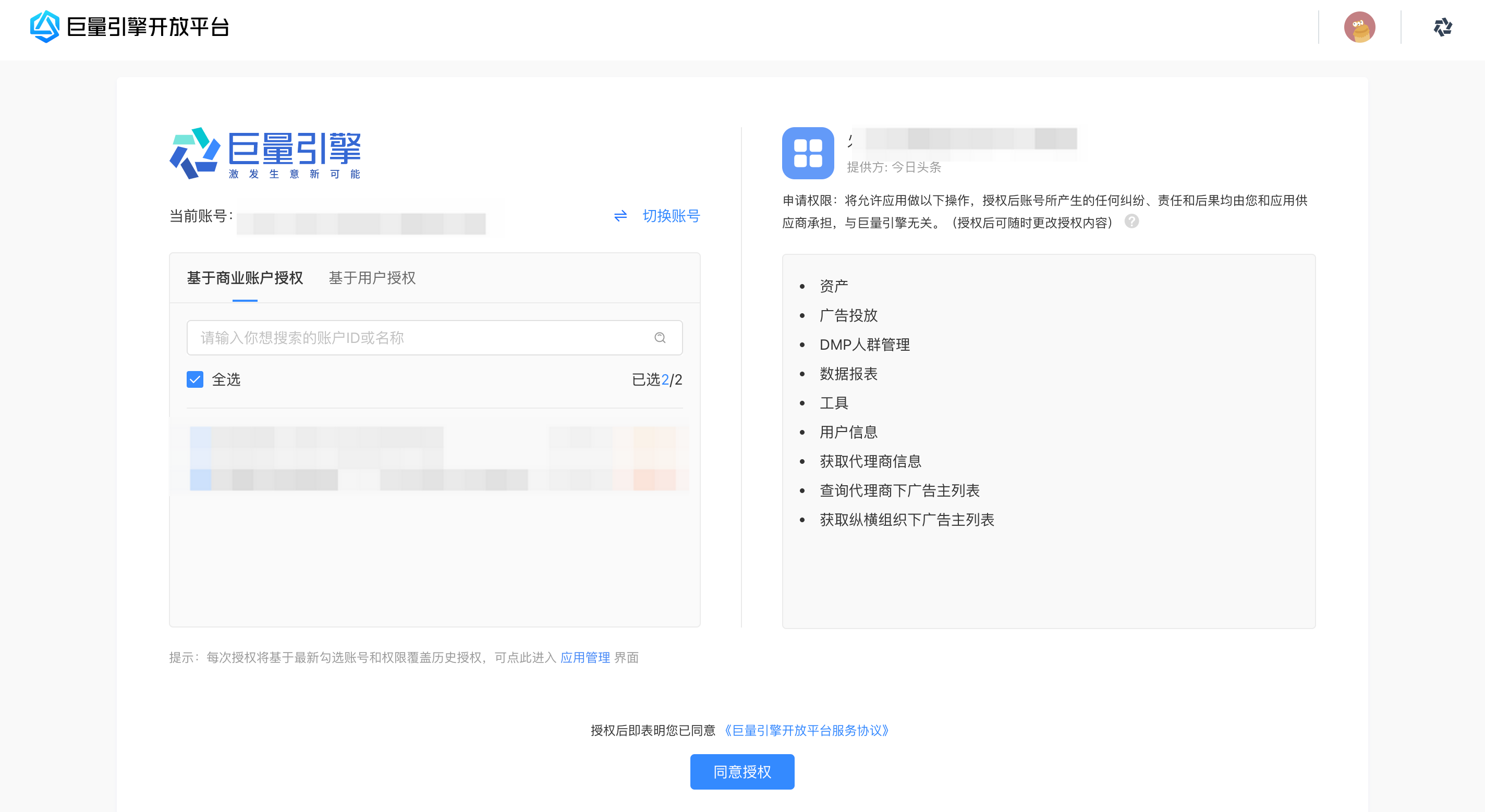Click the 广告投放 permission item
The height and width of the screenshot is (812, 1485).
[x=848, y=316]
